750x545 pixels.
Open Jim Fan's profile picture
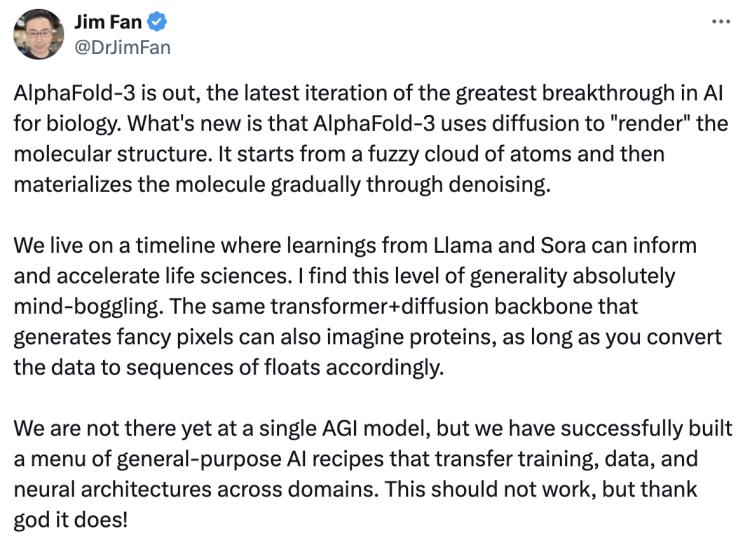click(39, 34)
